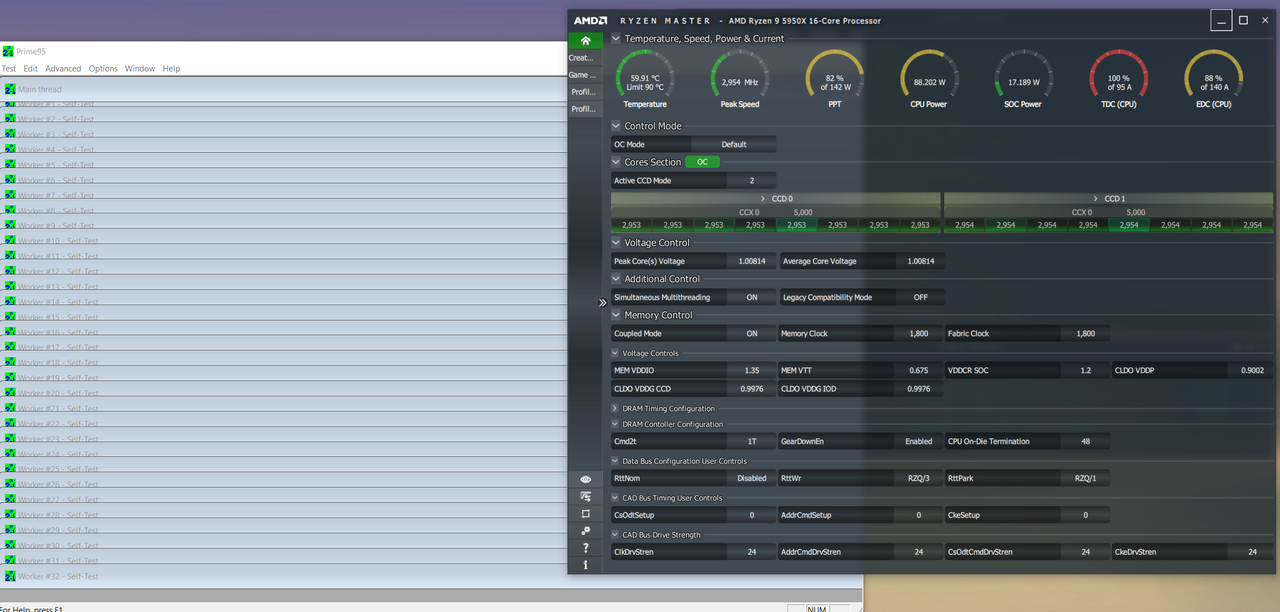The height and width of the screenshot is (612, 1280).
Task: Click the Worker #16 window icon in Prime95
Action: [x=10, y=333]
